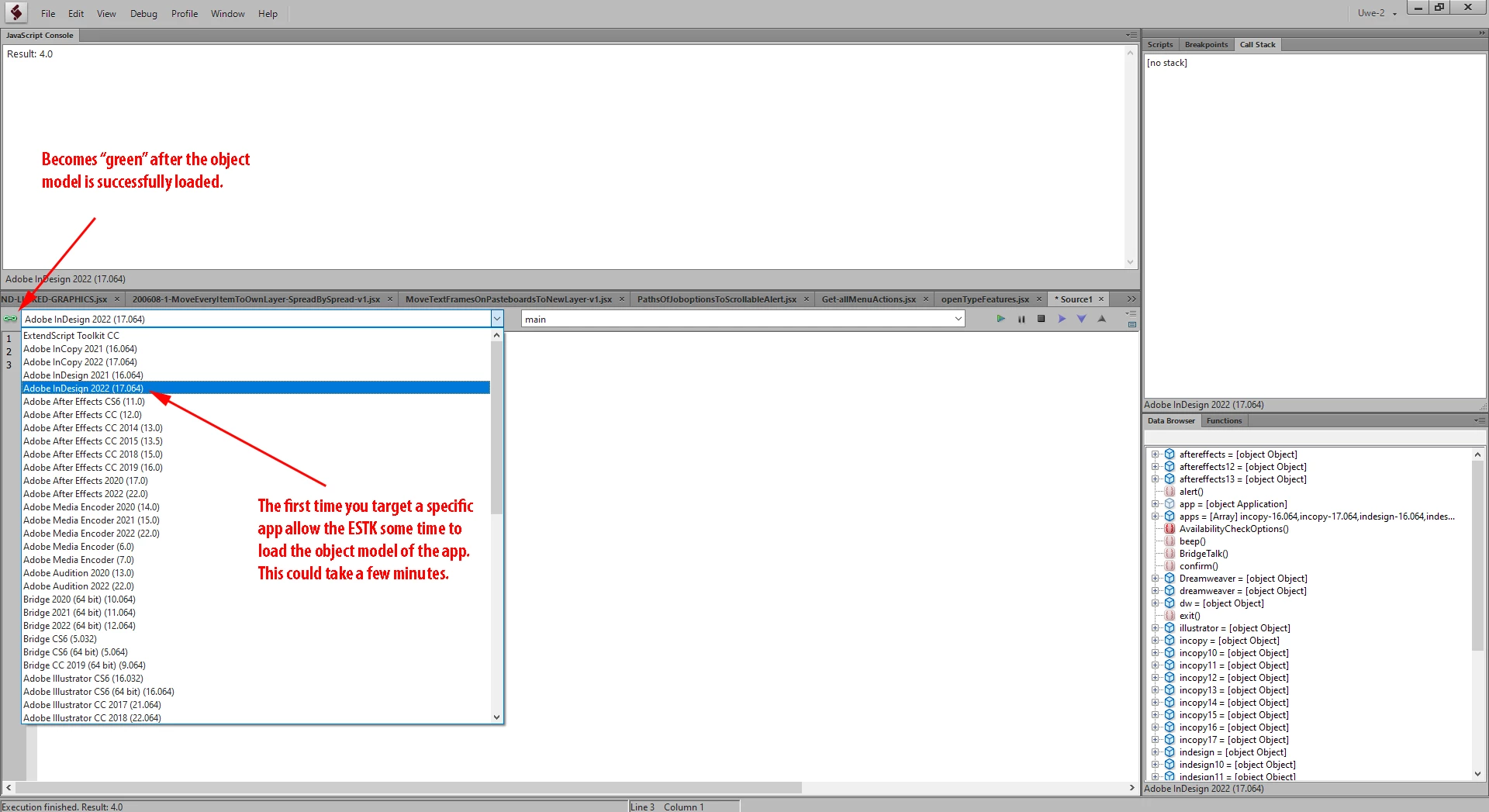Click the confirm() function braces icon
Image resolution: width=1489 pixels, height=812 pixels.
tap(1169, 566)
